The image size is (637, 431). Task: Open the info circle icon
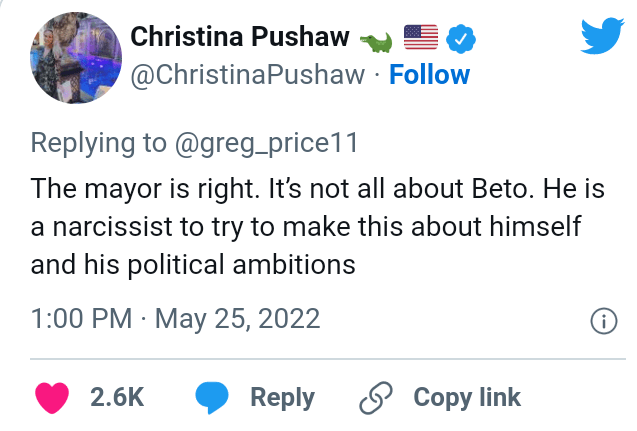tap(602, 321)
